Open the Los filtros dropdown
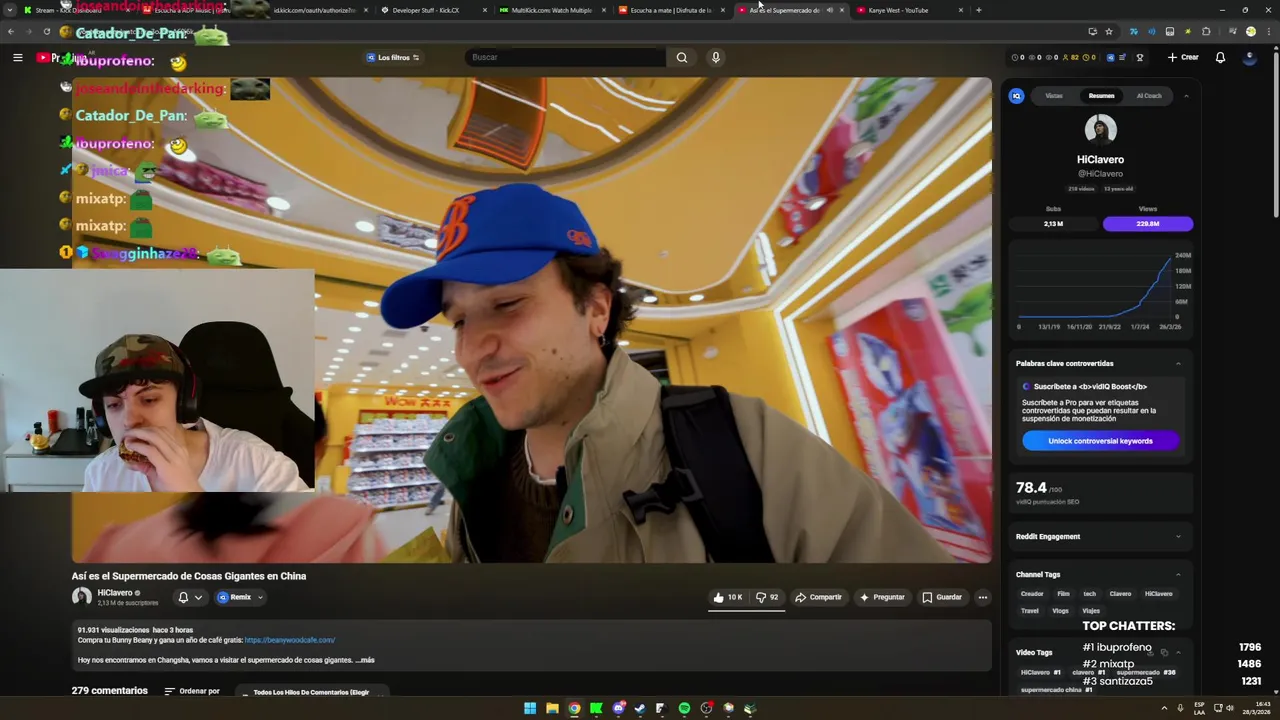 click(393, 57)
